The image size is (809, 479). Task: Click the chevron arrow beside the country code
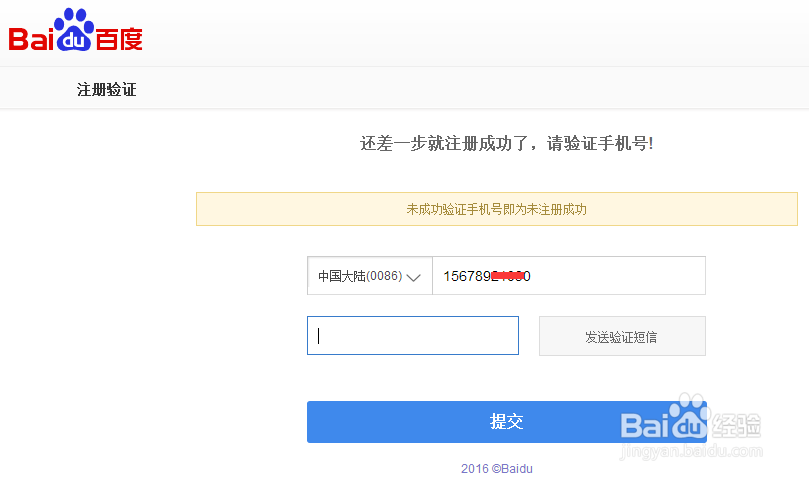415,277
